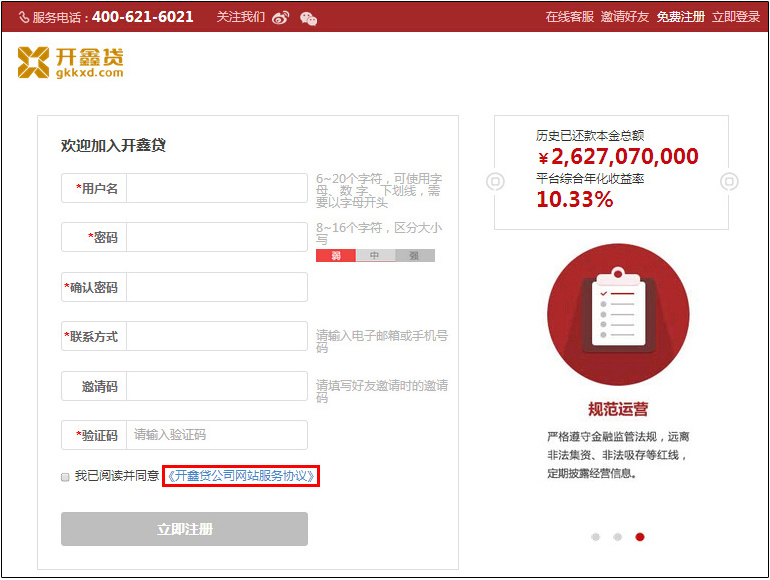Select the third red carousel dot
This screenshot has width=770, height=580.
pos(640,537)
